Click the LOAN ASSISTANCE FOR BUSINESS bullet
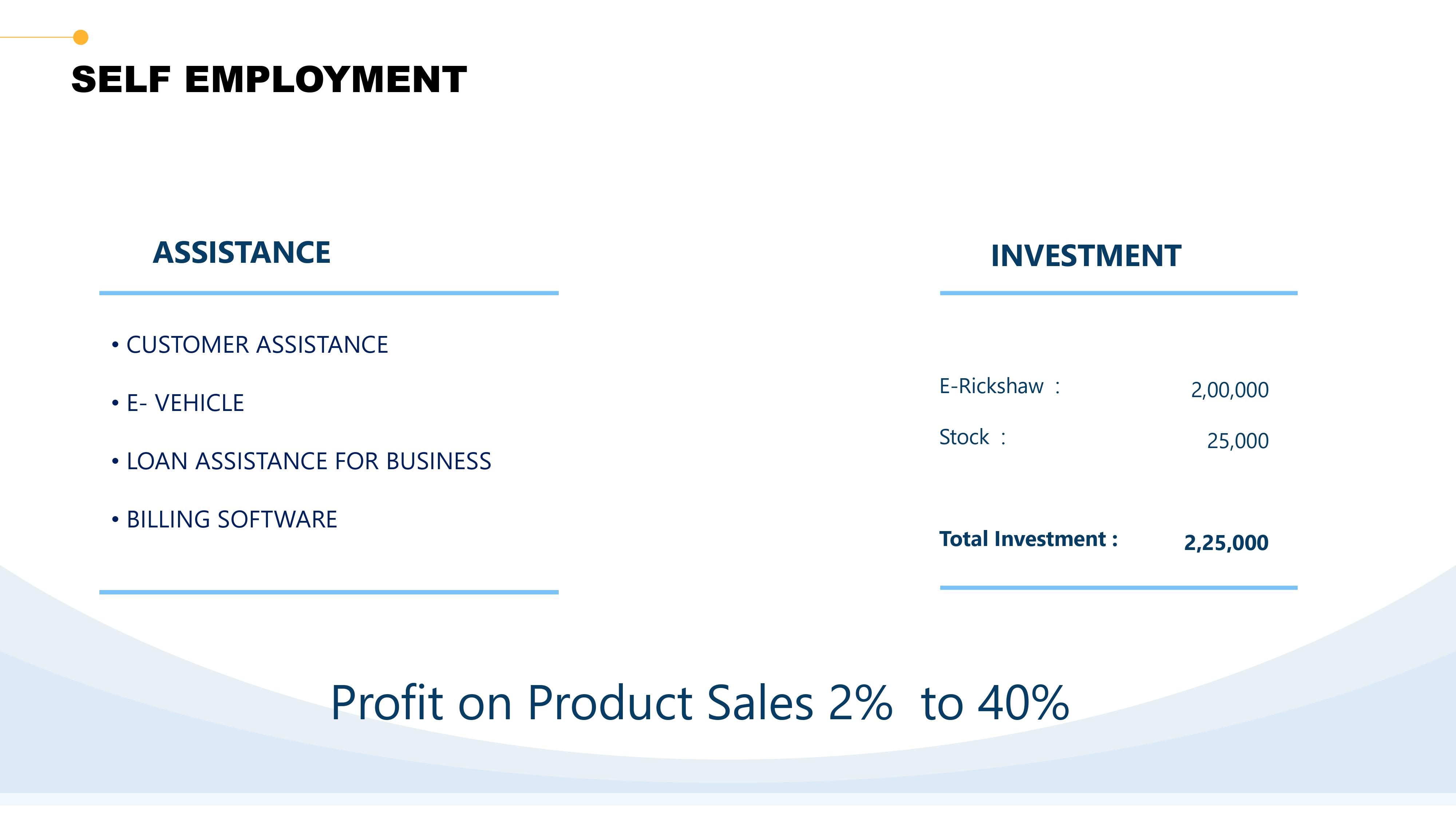Screen dimensions: 1456x819 (308, 461)
